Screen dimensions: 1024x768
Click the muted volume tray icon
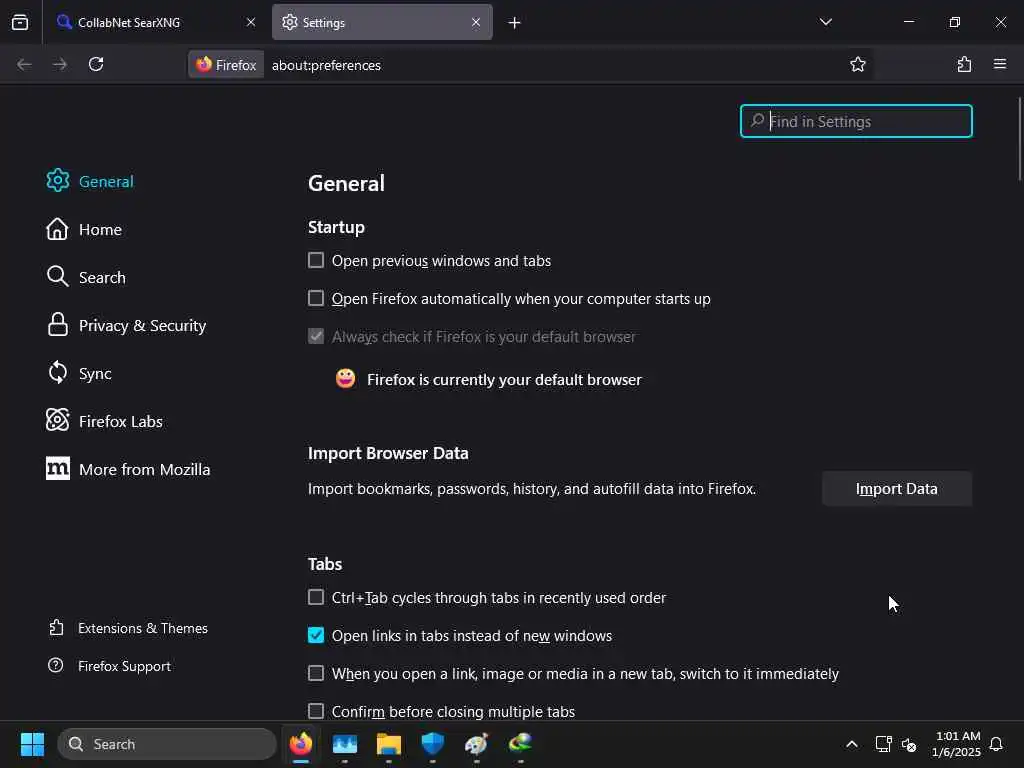click(x=909, y=744)
